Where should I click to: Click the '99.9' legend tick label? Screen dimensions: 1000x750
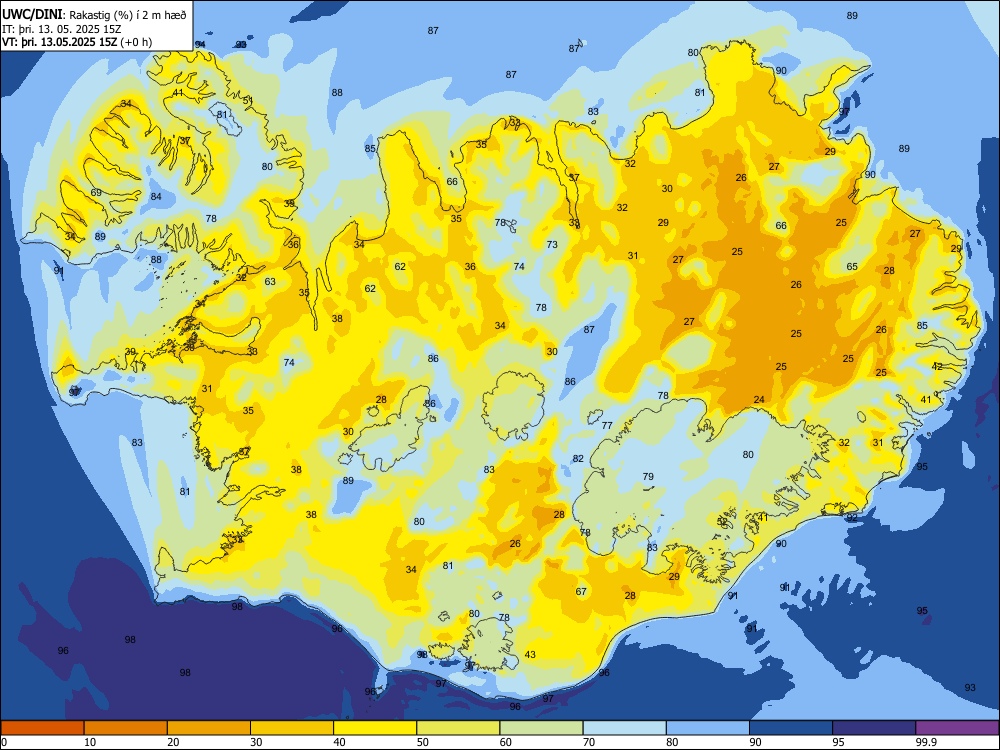pyautogui.click(x=926, y=742)
